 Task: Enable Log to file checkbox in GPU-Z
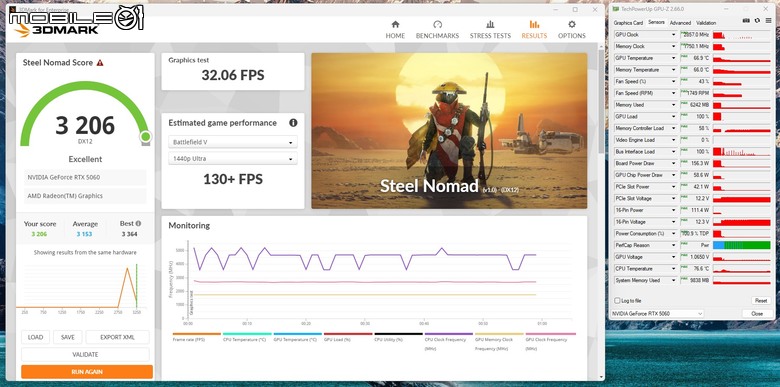coord(617,300)
